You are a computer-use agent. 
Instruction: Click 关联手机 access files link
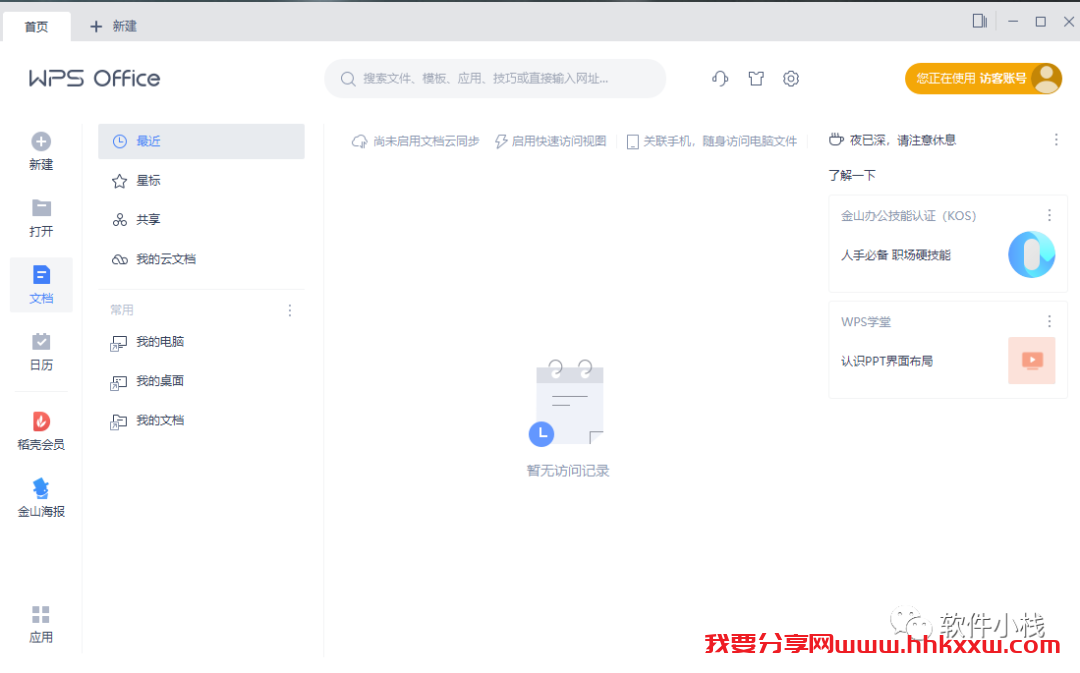[x=712, y=141]
